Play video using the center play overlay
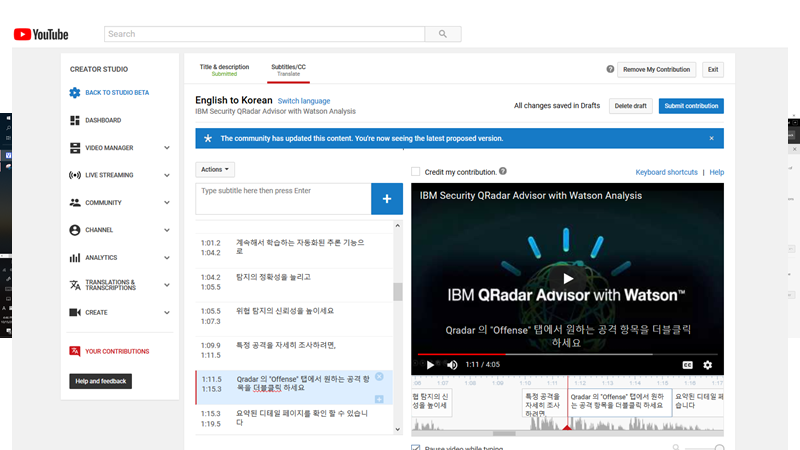 (567, 279)
